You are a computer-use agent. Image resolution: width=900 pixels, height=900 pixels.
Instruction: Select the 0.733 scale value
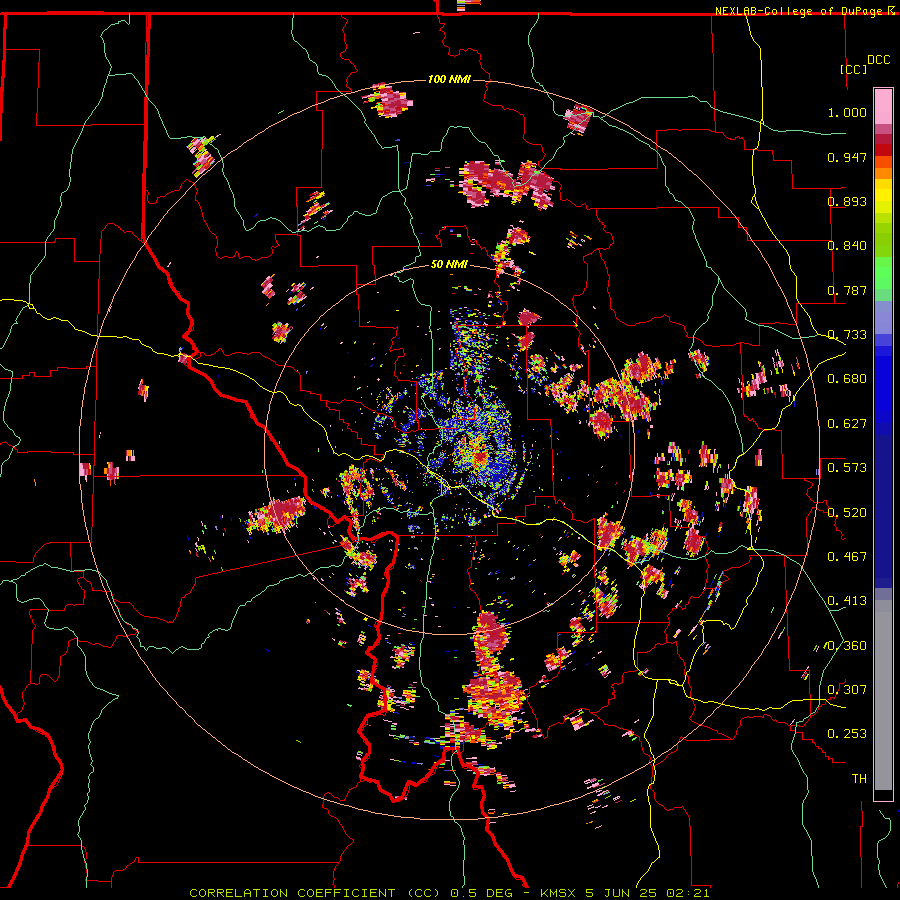(847, 335)
